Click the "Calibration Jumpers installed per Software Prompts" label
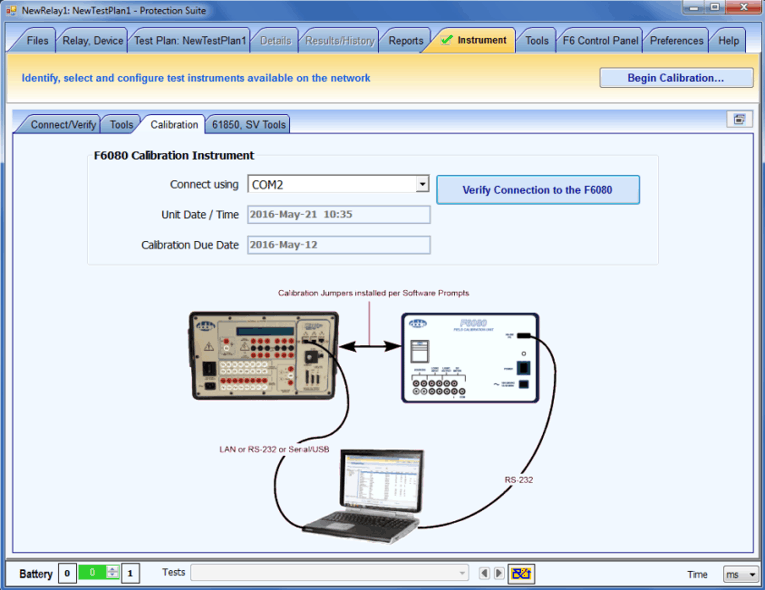Image resolution: width=765 pixels, height=590 pixels. pos(373,293)
